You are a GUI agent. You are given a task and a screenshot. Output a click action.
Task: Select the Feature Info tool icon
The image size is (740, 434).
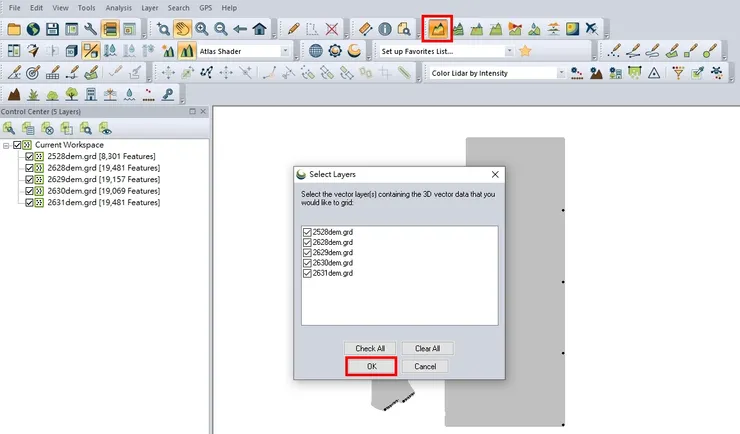point(385,29)
